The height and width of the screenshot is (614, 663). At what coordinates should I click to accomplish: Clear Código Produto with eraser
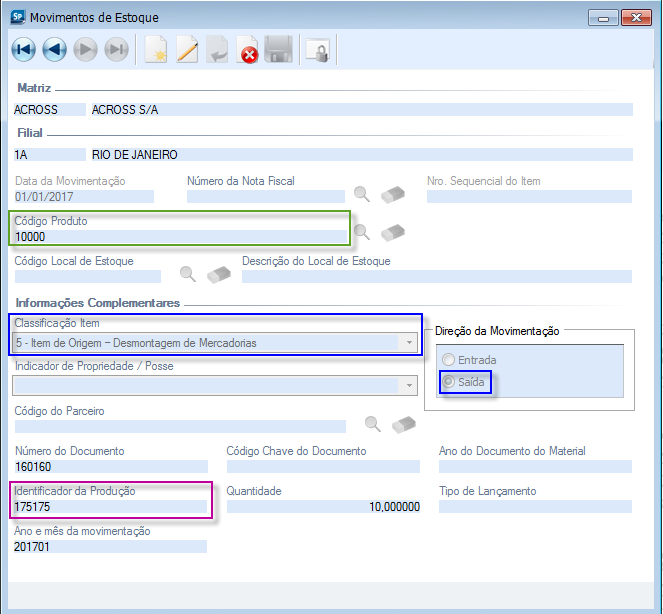pos(393,233)
